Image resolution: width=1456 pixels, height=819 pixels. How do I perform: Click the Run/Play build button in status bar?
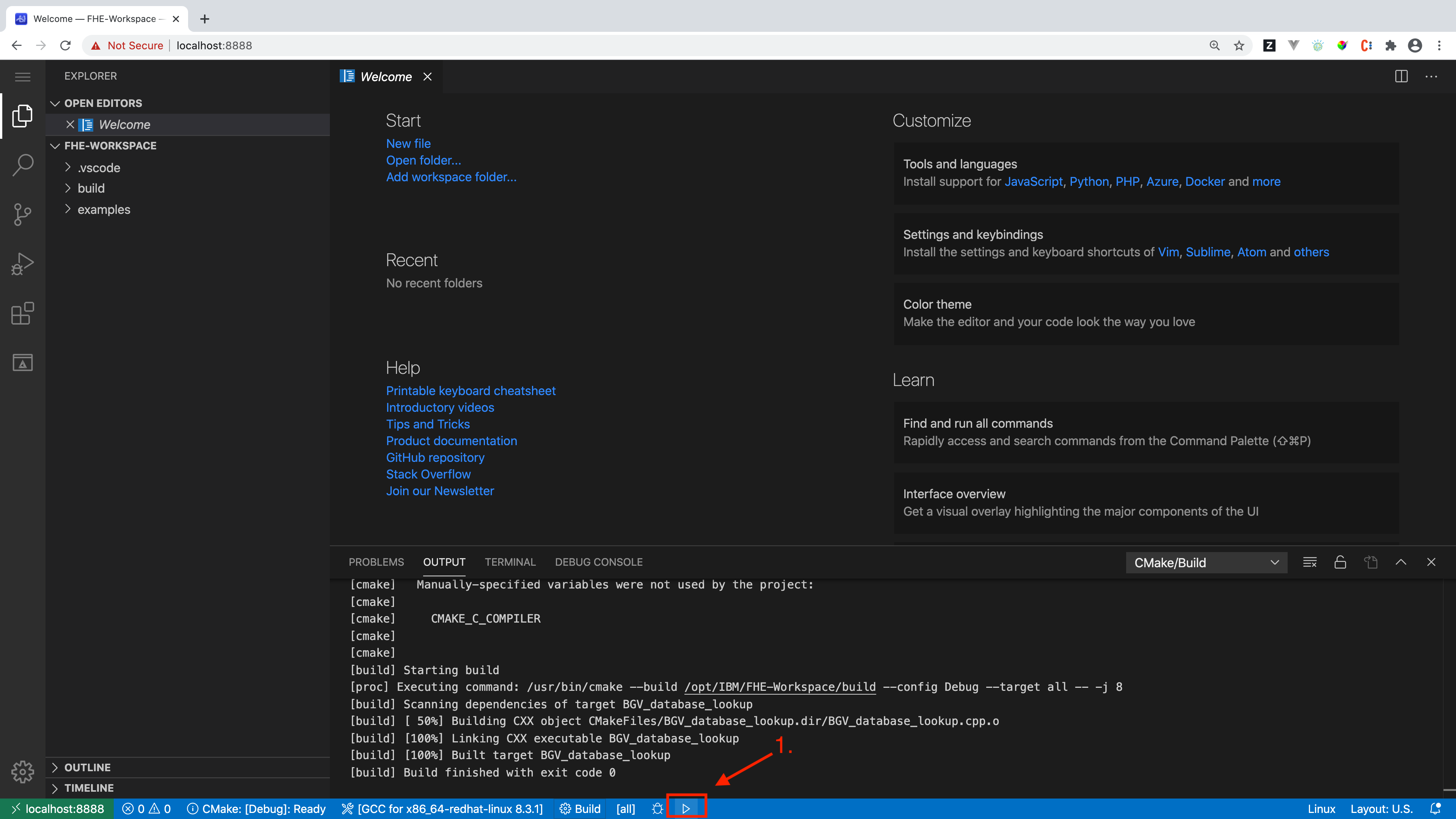[686, 808]
